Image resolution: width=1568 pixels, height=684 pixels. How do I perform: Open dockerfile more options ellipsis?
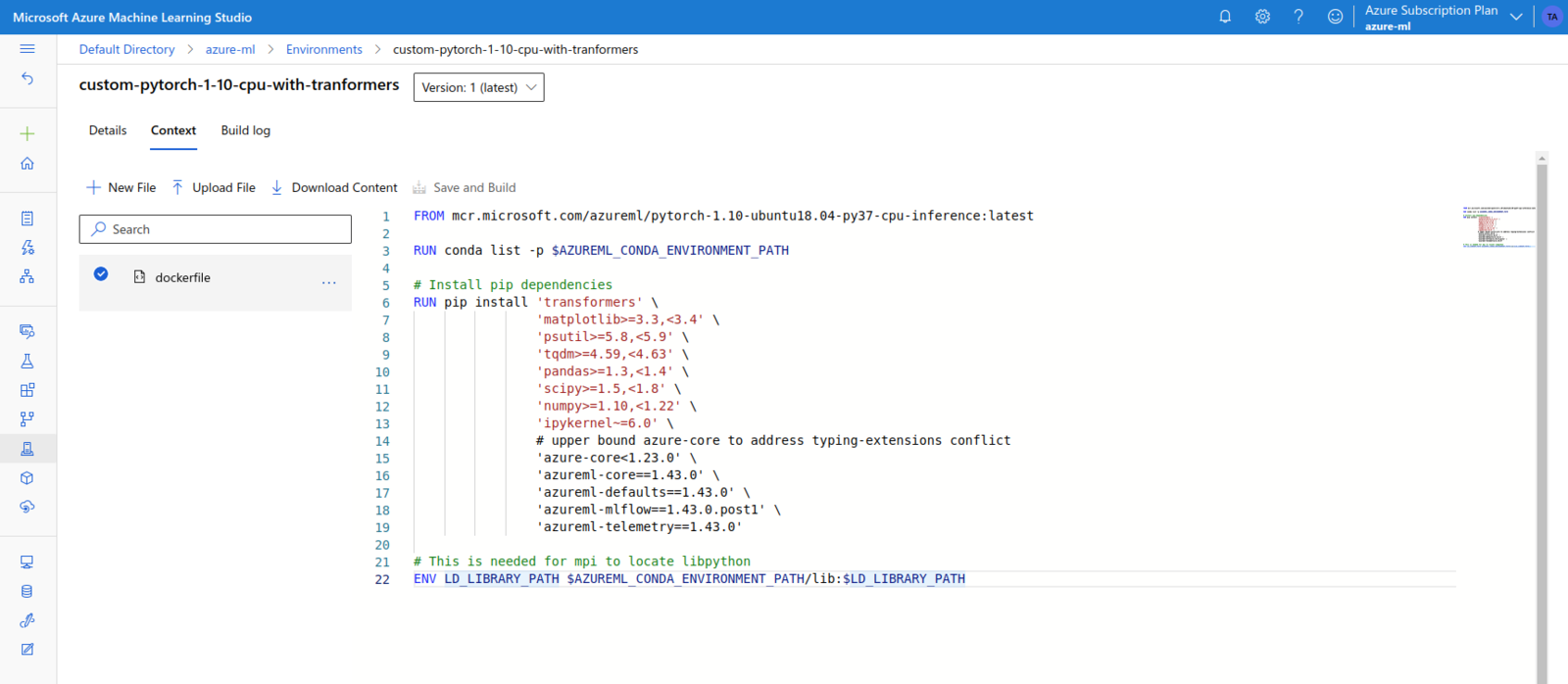pyautogui.click(x=329, y=282)
